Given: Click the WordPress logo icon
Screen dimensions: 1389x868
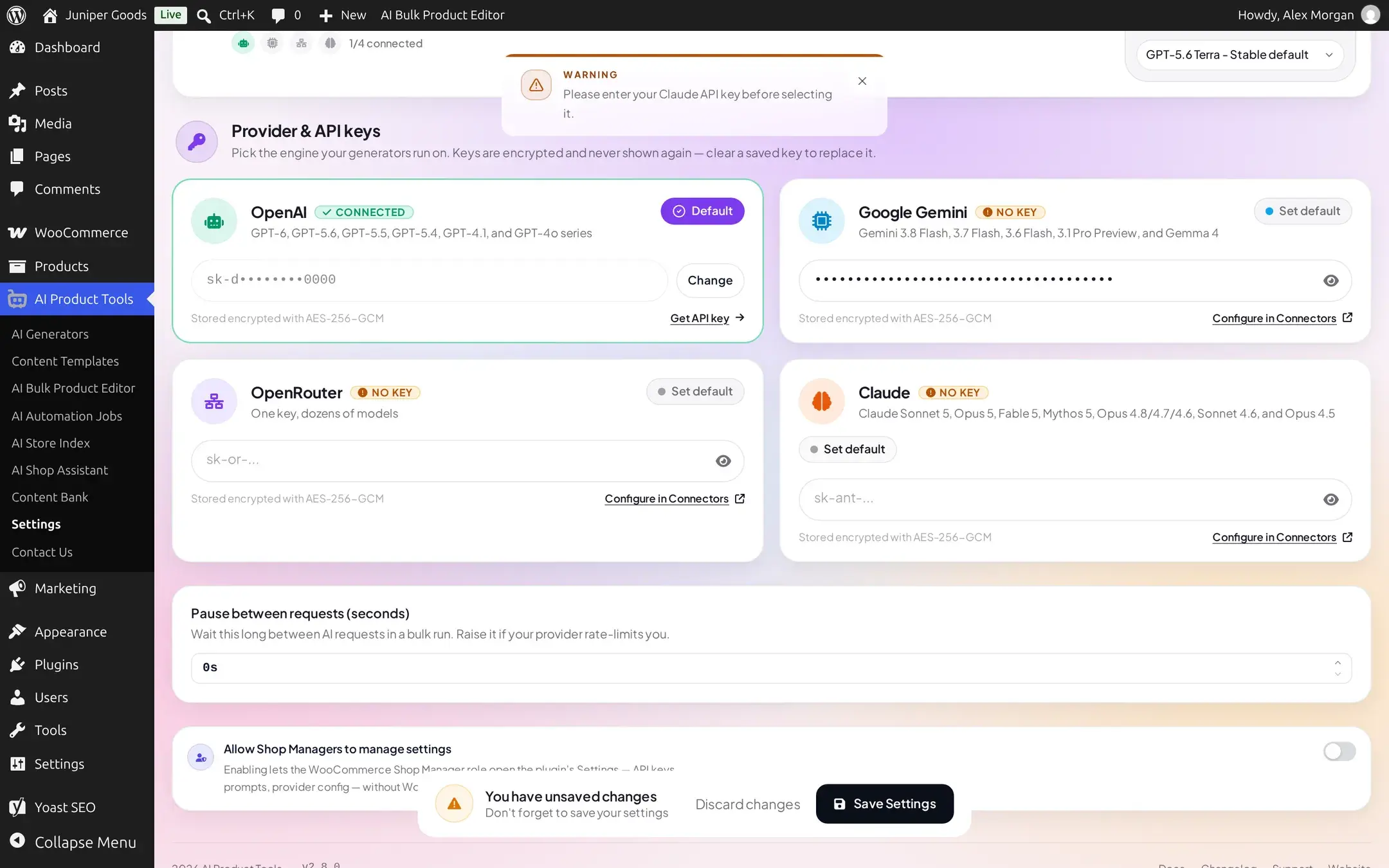Looking at the screenshot, I should (x=16, y=15).
